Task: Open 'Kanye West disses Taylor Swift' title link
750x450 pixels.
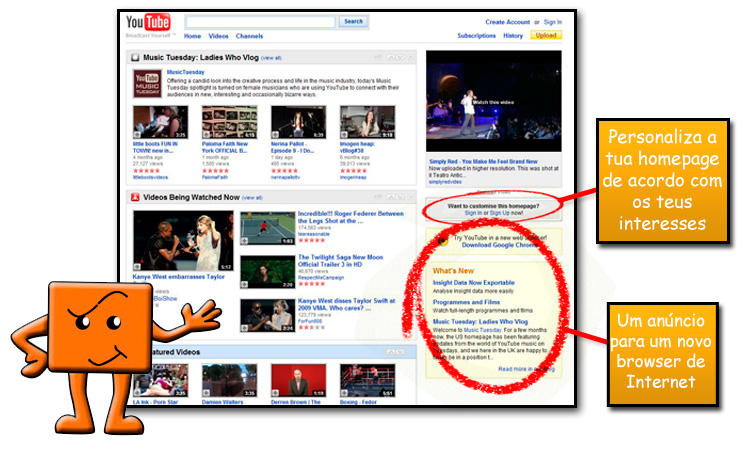Action: point(346,304)
